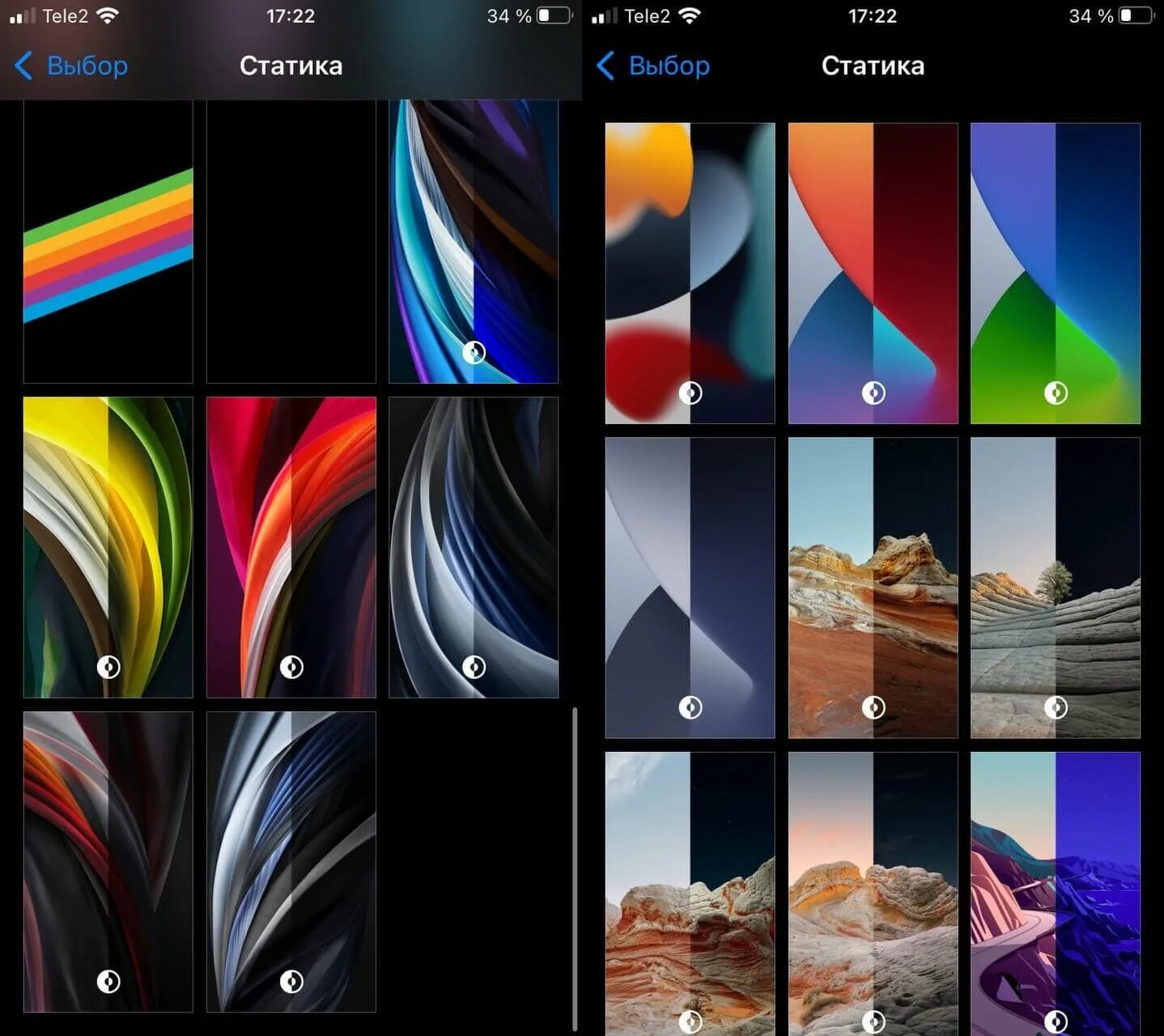Select red striped rock under cloudy sky wallpaper

690,894
